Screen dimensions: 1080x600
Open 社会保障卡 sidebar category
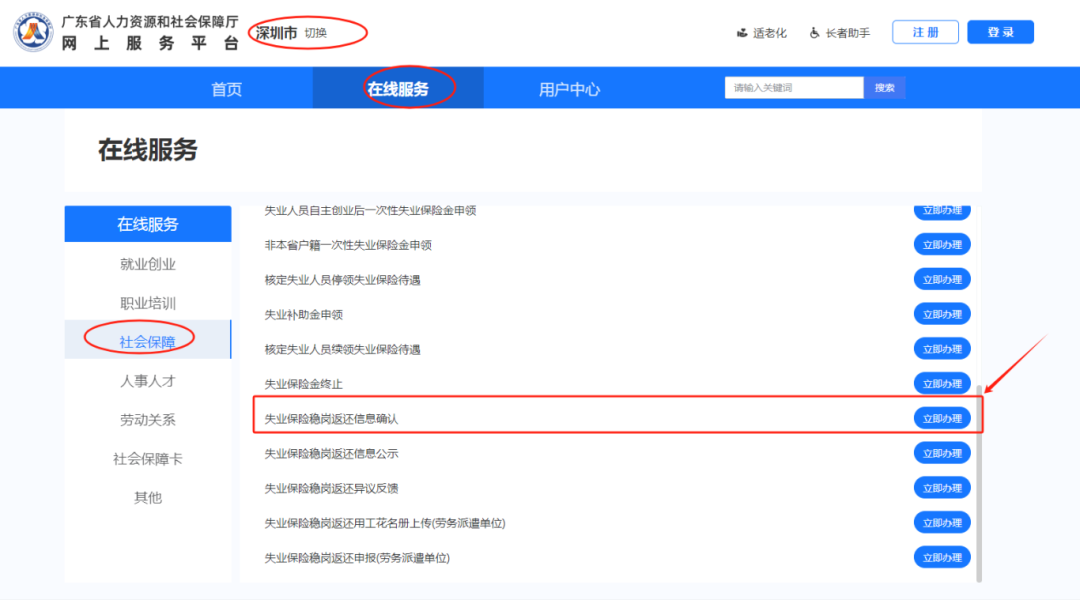(148, 458)
